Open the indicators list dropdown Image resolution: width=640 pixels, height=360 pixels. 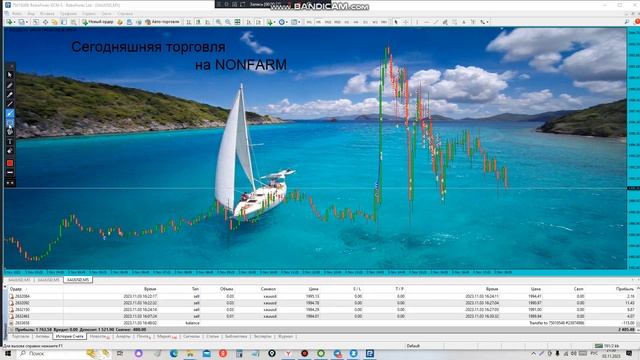click(270, 22)
